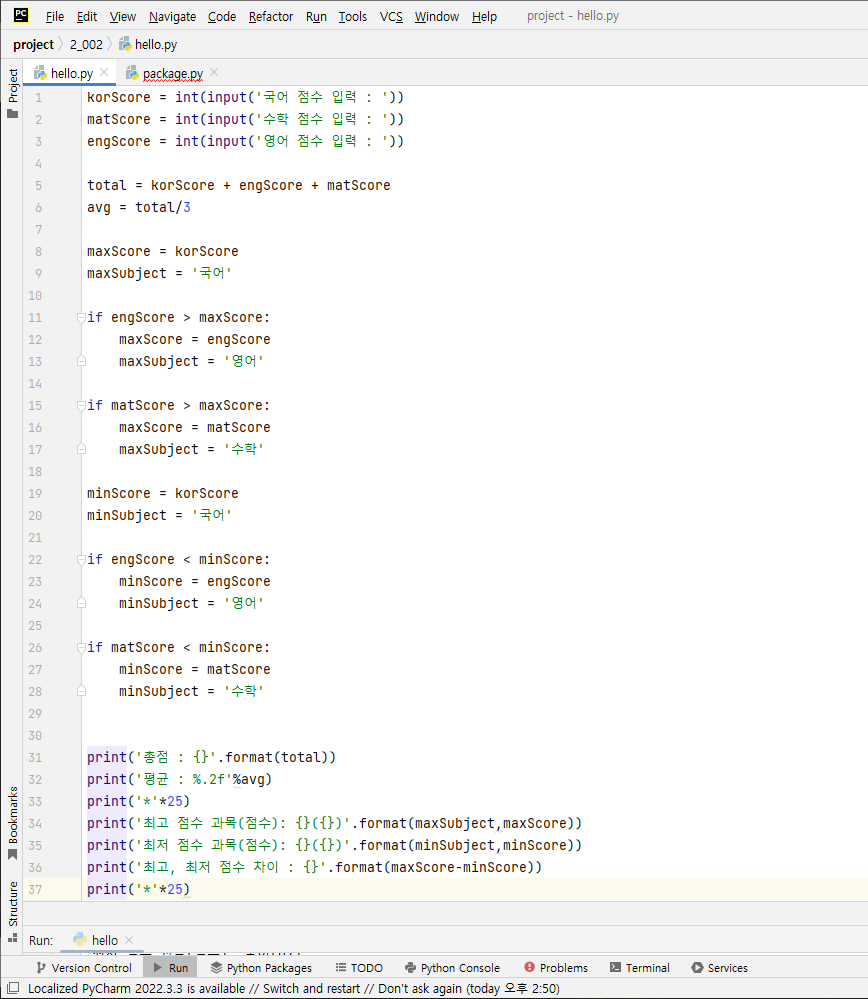
Task: Click the engScore input line
Action: 245,141
